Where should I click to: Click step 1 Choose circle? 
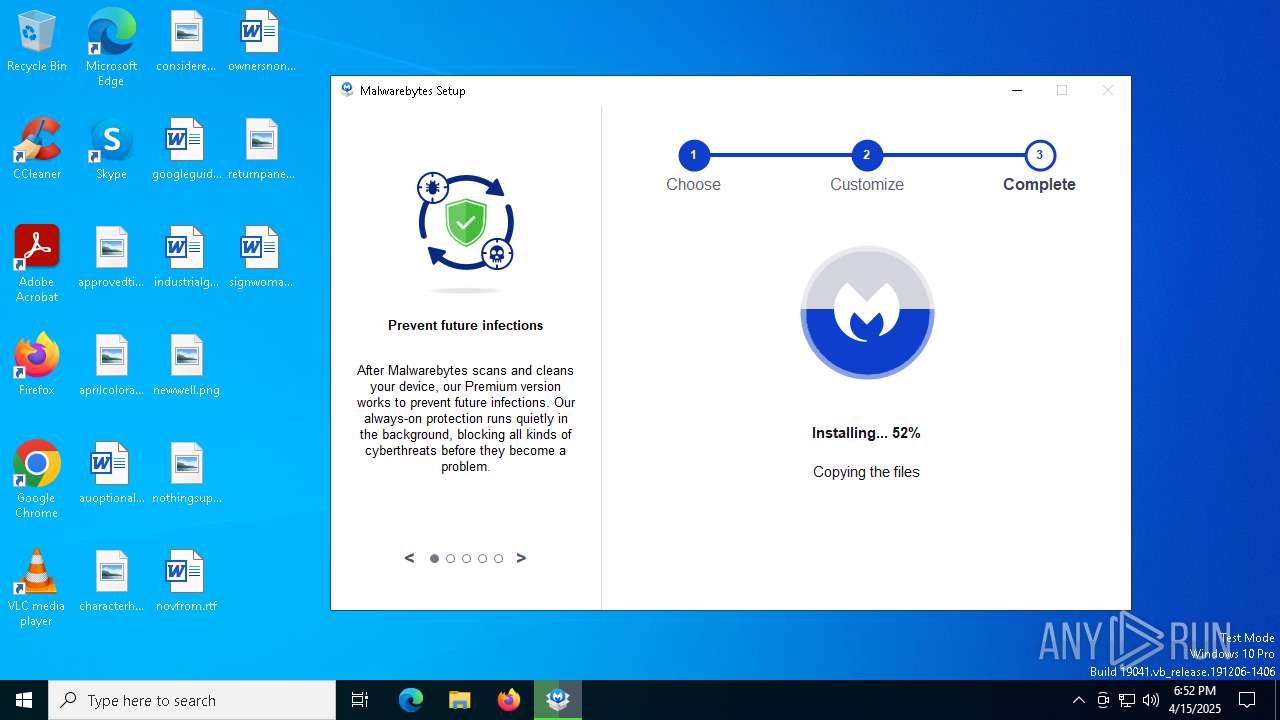(693, 155)
